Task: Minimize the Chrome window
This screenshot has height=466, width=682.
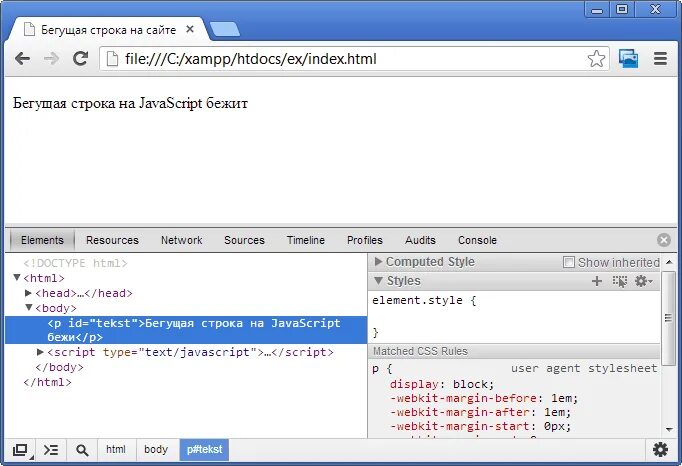Action: tap(597, 9)
